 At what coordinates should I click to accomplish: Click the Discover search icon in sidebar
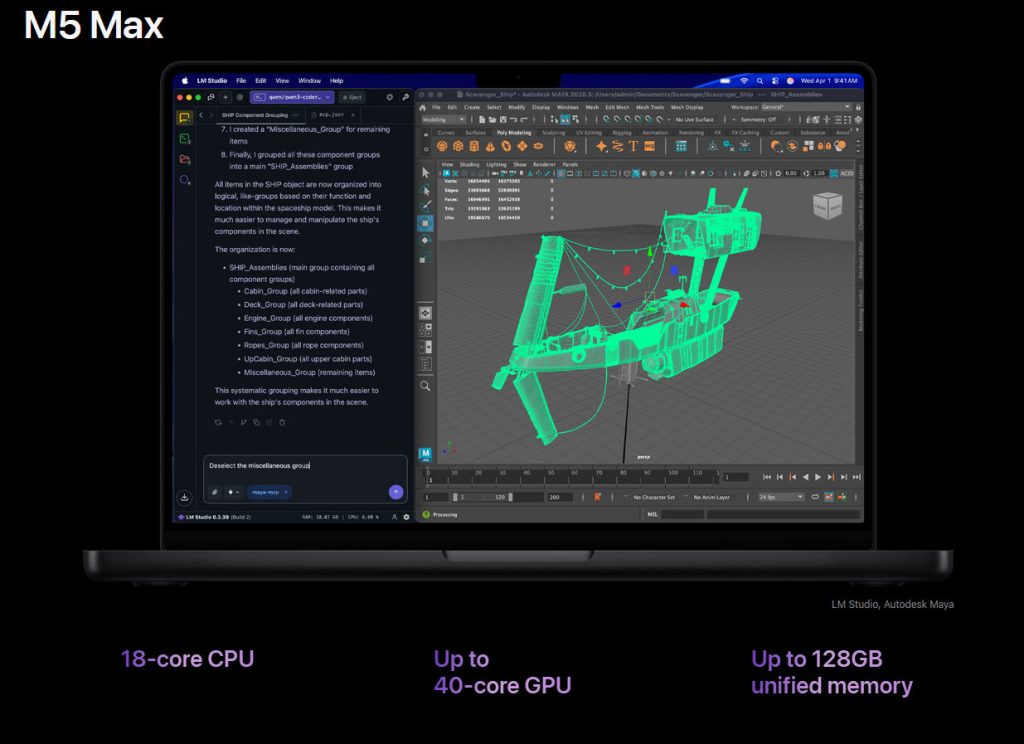(184, 181)
